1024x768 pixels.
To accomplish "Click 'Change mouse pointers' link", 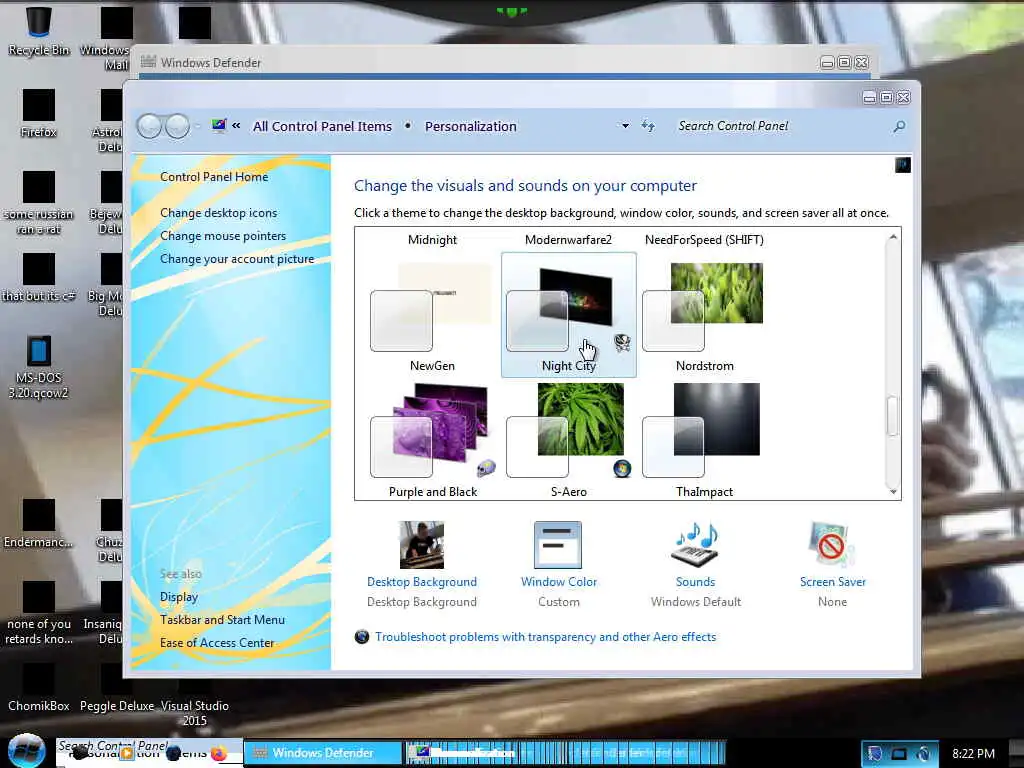I will [223, 236].
